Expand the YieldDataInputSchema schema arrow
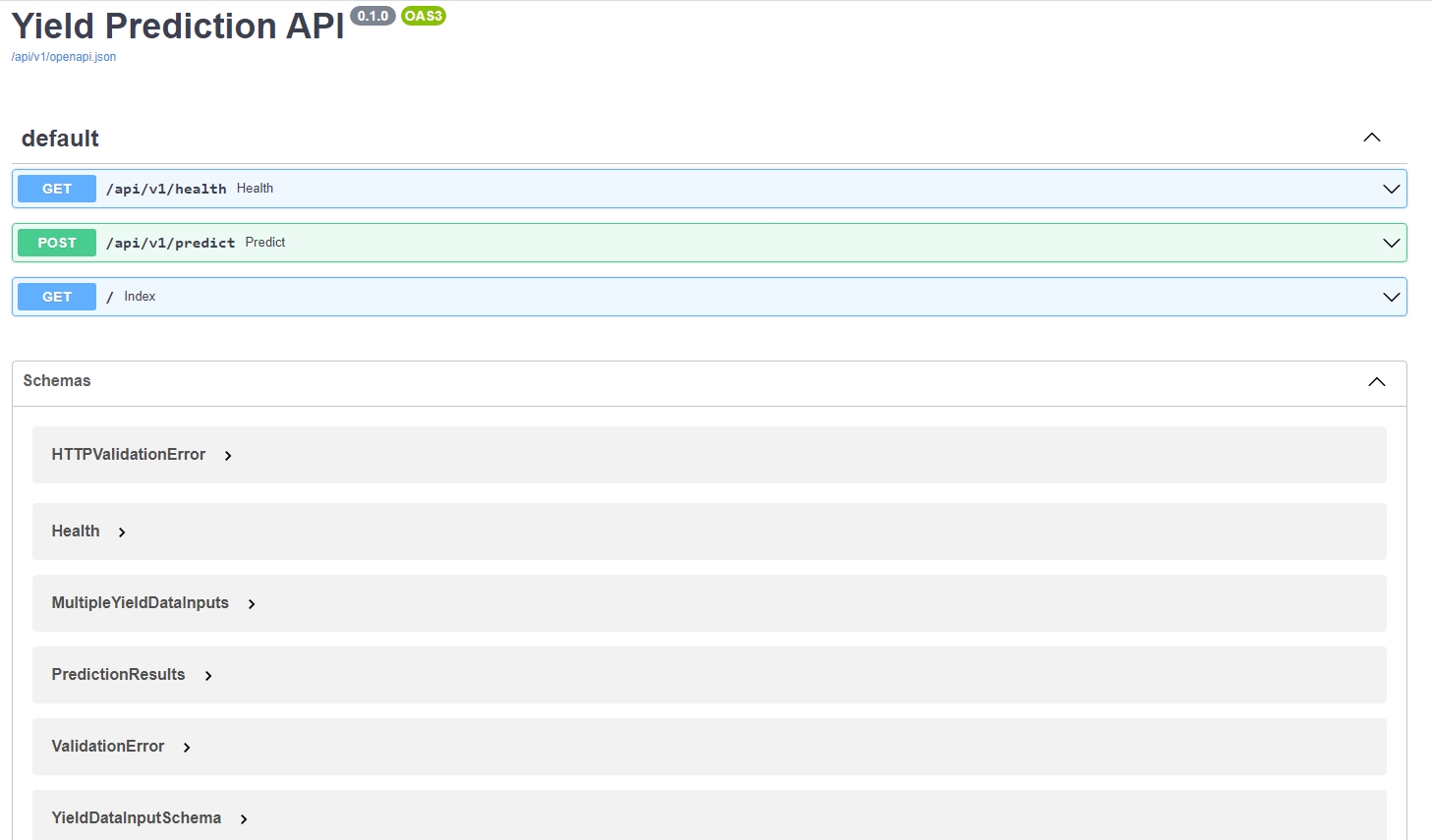 244,819
